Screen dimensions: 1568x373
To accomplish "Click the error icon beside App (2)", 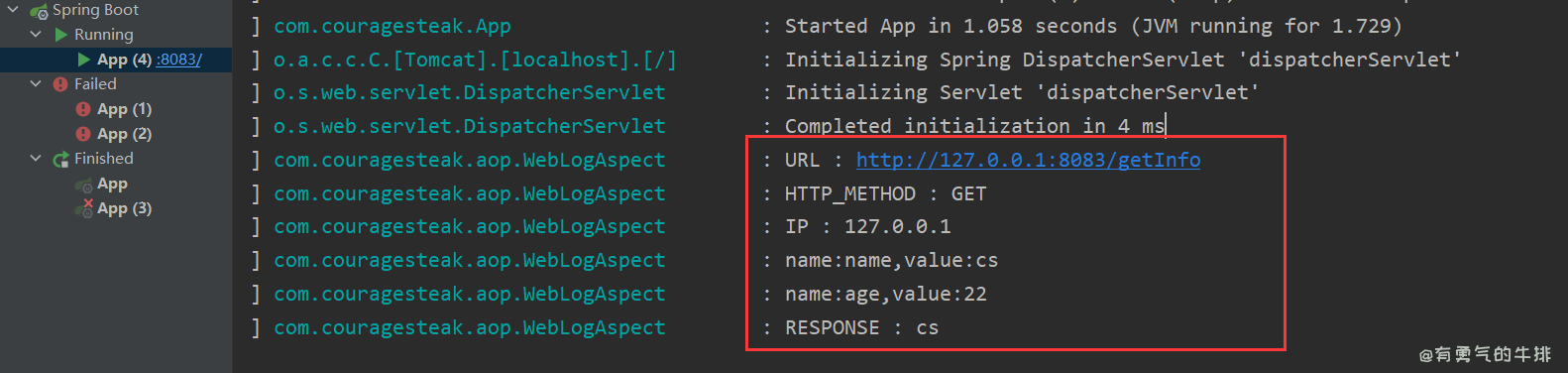I will tap(84, 134).
